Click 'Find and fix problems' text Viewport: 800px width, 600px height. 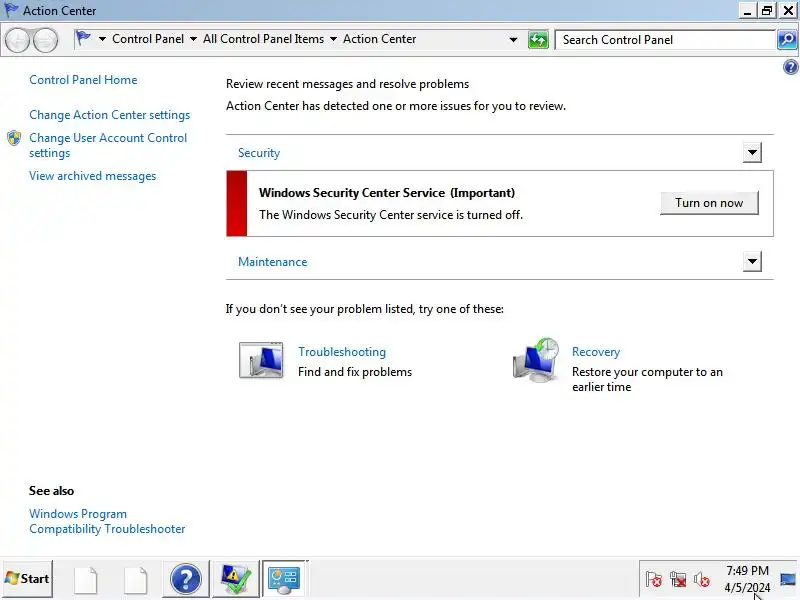pos(355,372)
